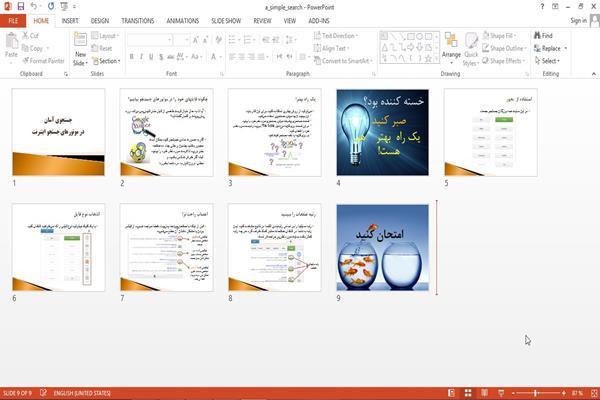Toggle Underline formatting
This screenshot has height=400, width=600.
pyautogui.click(x=151, y=57)
